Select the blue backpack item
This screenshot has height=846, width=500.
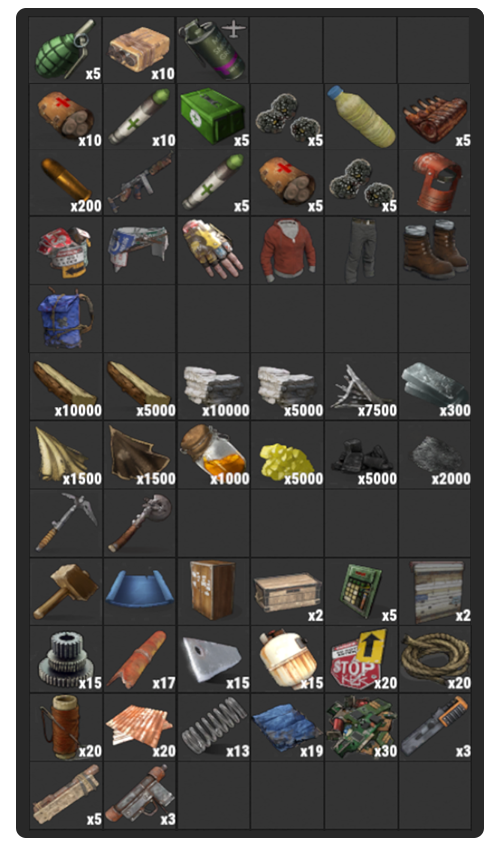pos(65,318)
